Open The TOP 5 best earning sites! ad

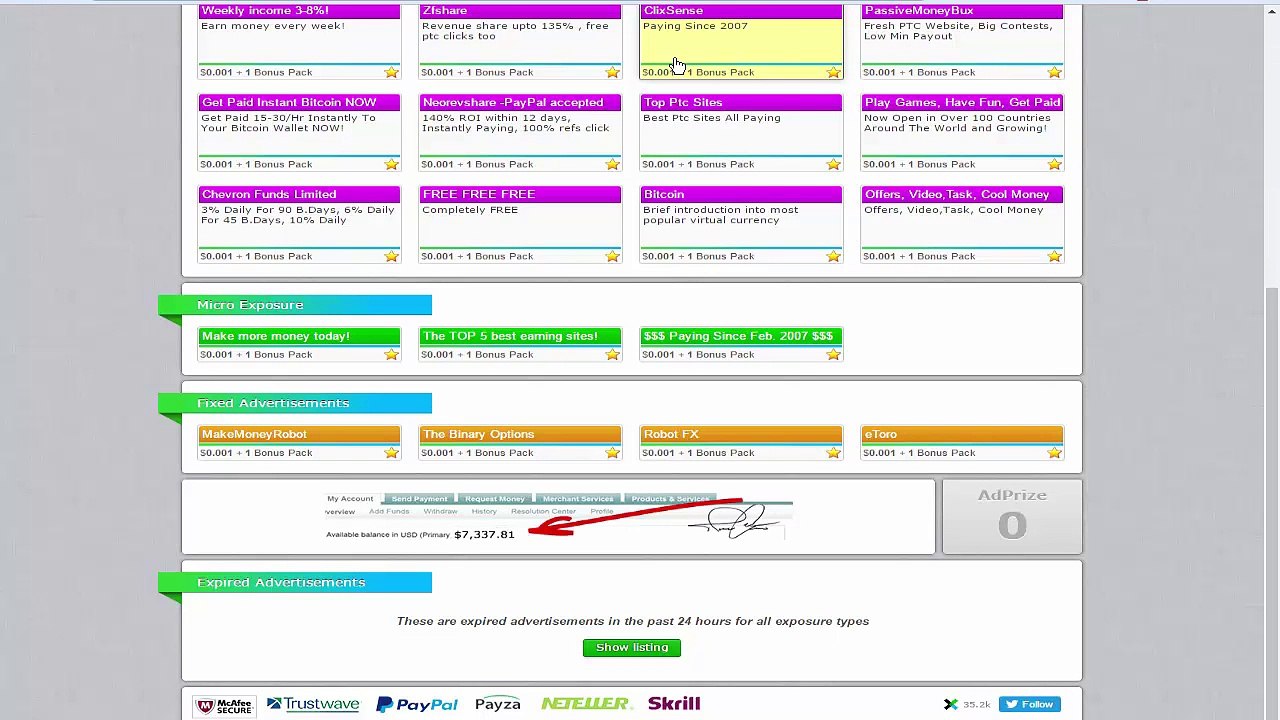[520, 336]
